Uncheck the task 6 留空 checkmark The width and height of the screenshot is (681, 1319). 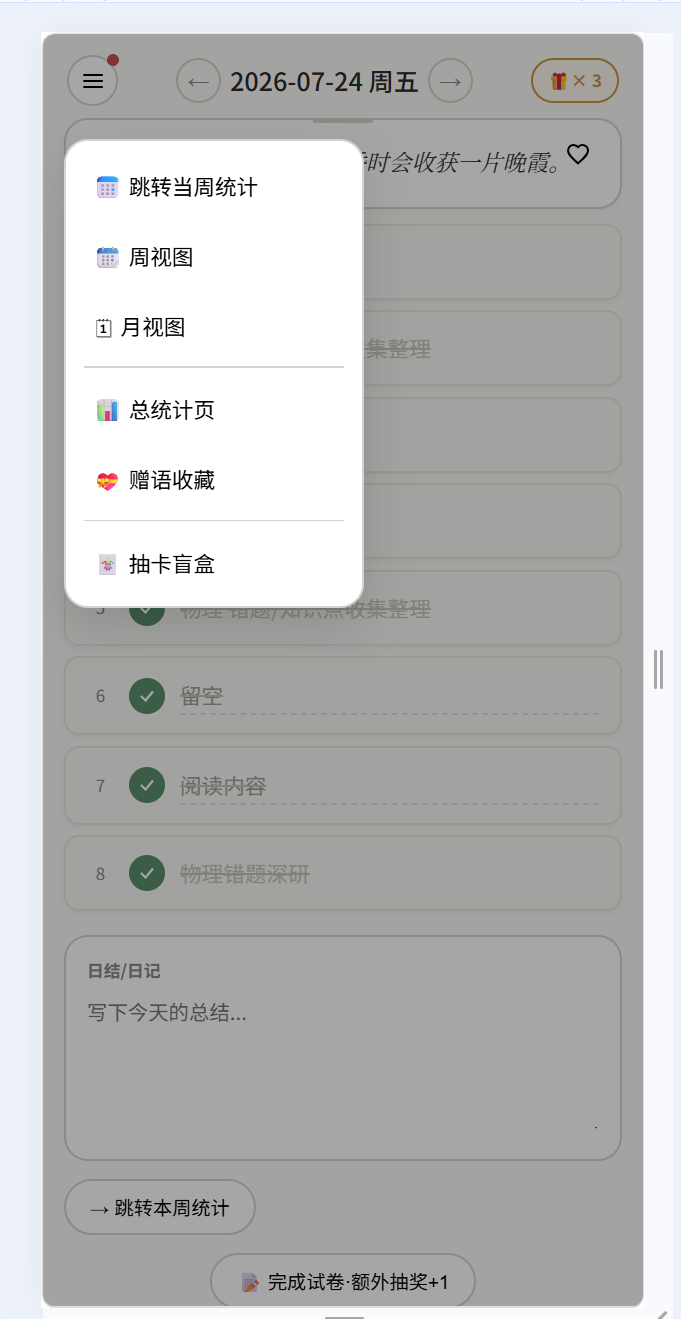(147, 696)
